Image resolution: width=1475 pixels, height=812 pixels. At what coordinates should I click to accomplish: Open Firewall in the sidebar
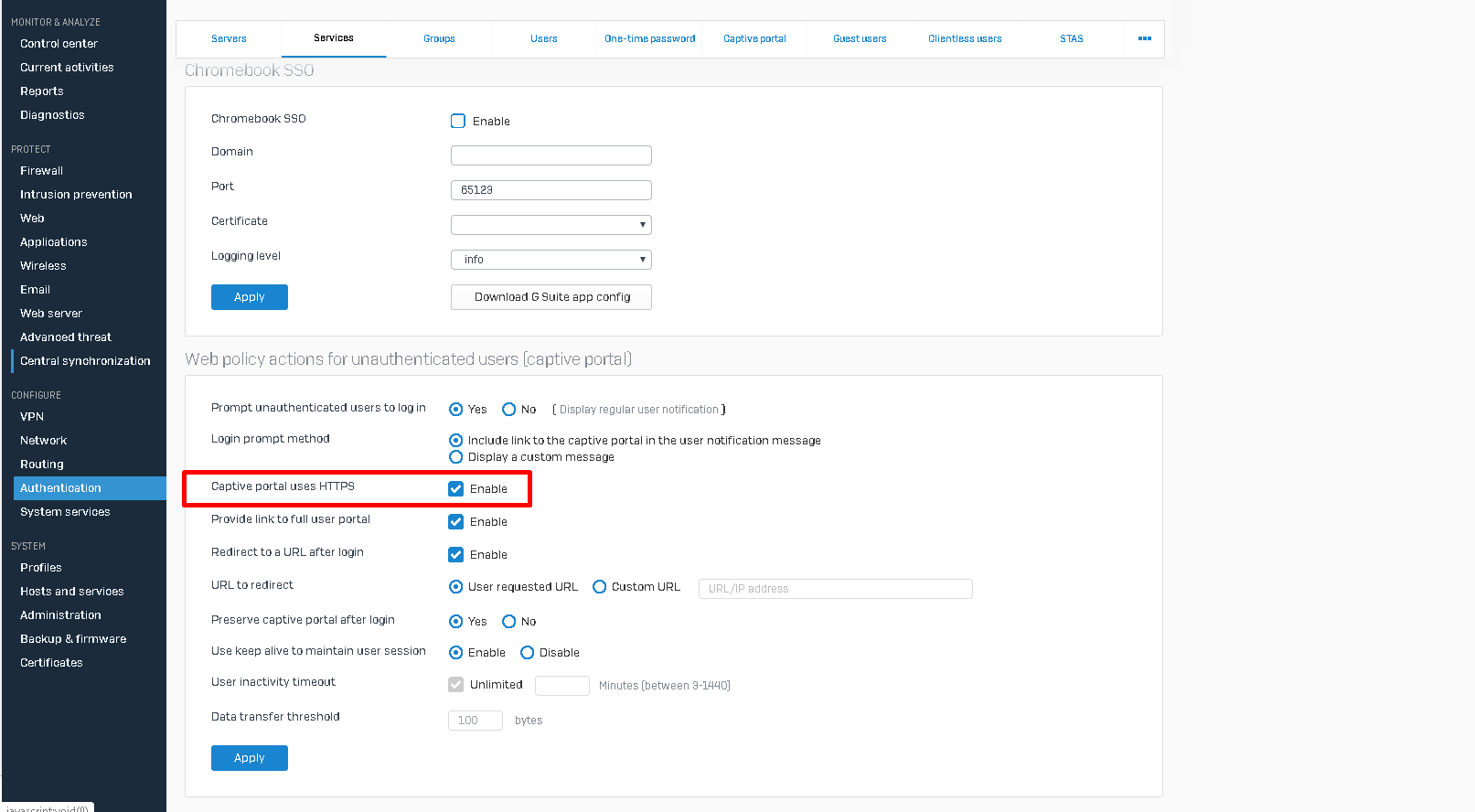42,171
